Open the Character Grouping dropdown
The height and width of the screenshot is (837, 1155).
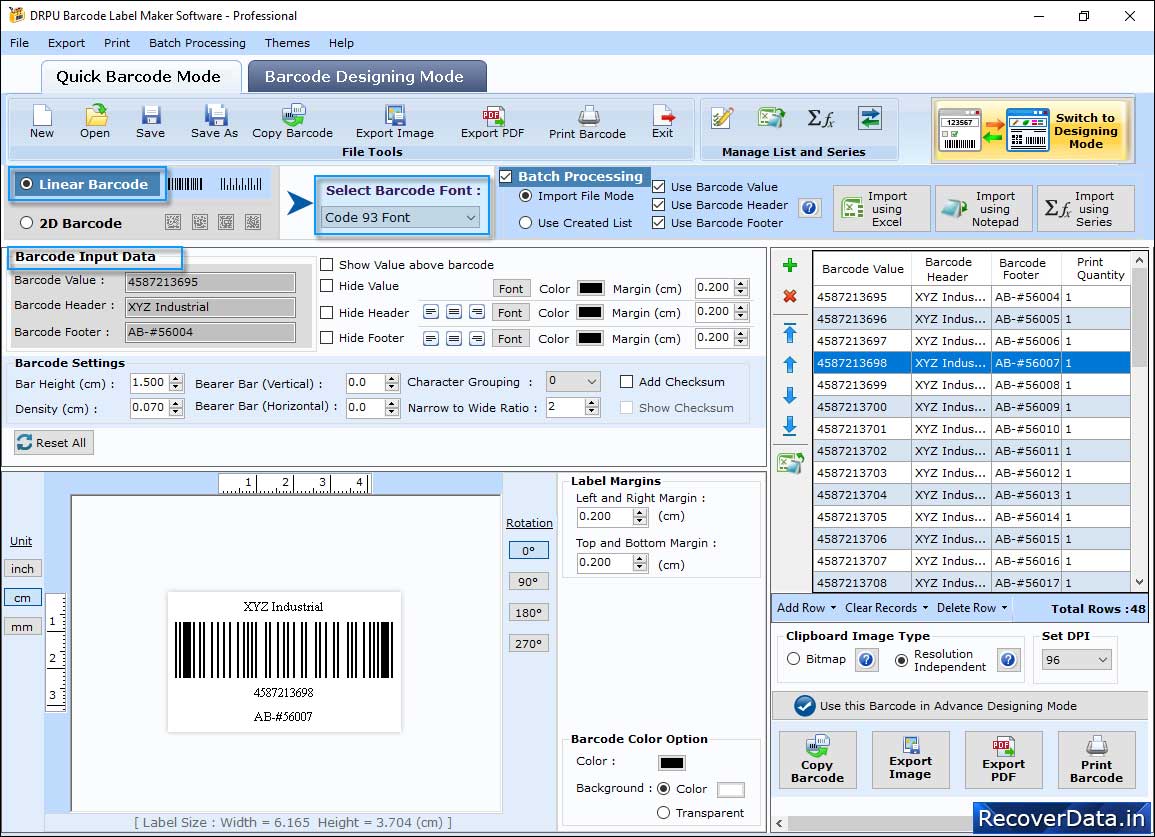click(x=573, y=381)
